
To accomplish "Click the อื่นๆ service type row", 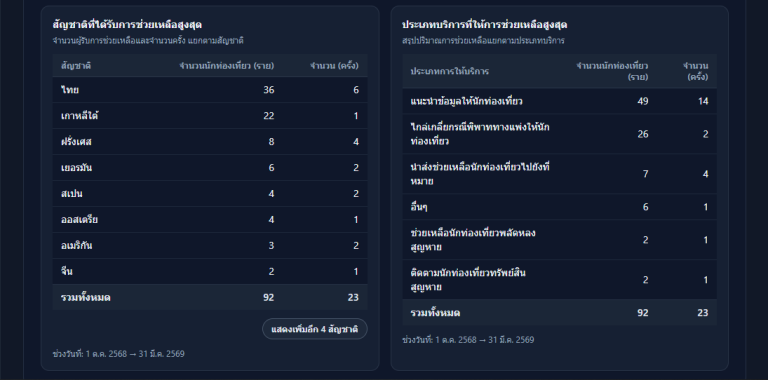I will (559, 207).
